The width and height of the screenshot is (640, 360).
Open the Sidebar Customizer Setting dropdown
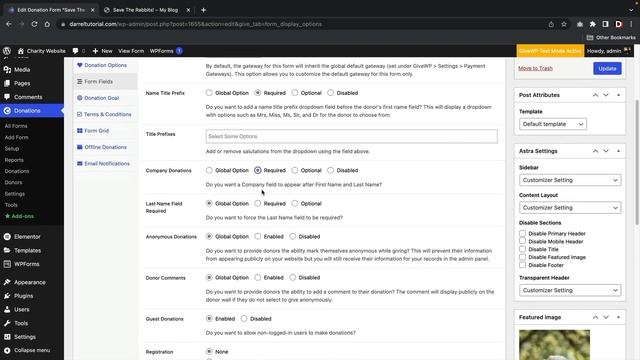click(x=570, y=180)
